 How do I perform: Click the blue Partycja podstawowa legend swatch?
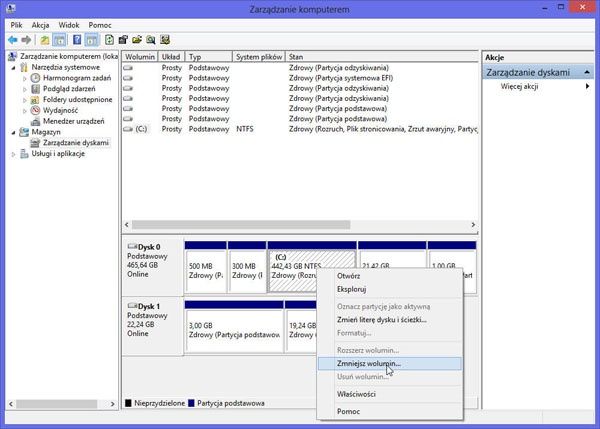point(191,403)
